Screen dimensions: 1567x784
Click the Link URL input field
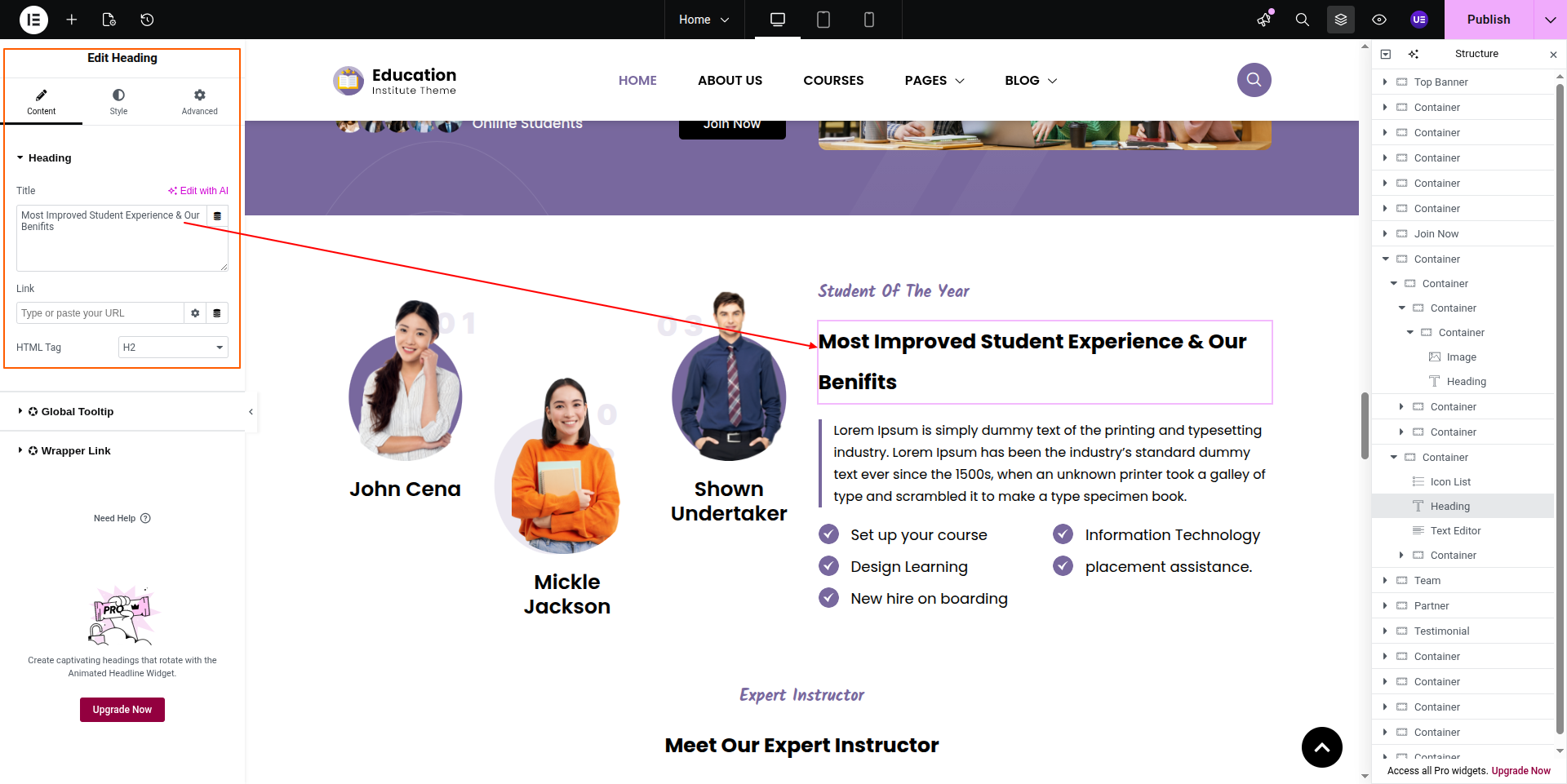100,313
